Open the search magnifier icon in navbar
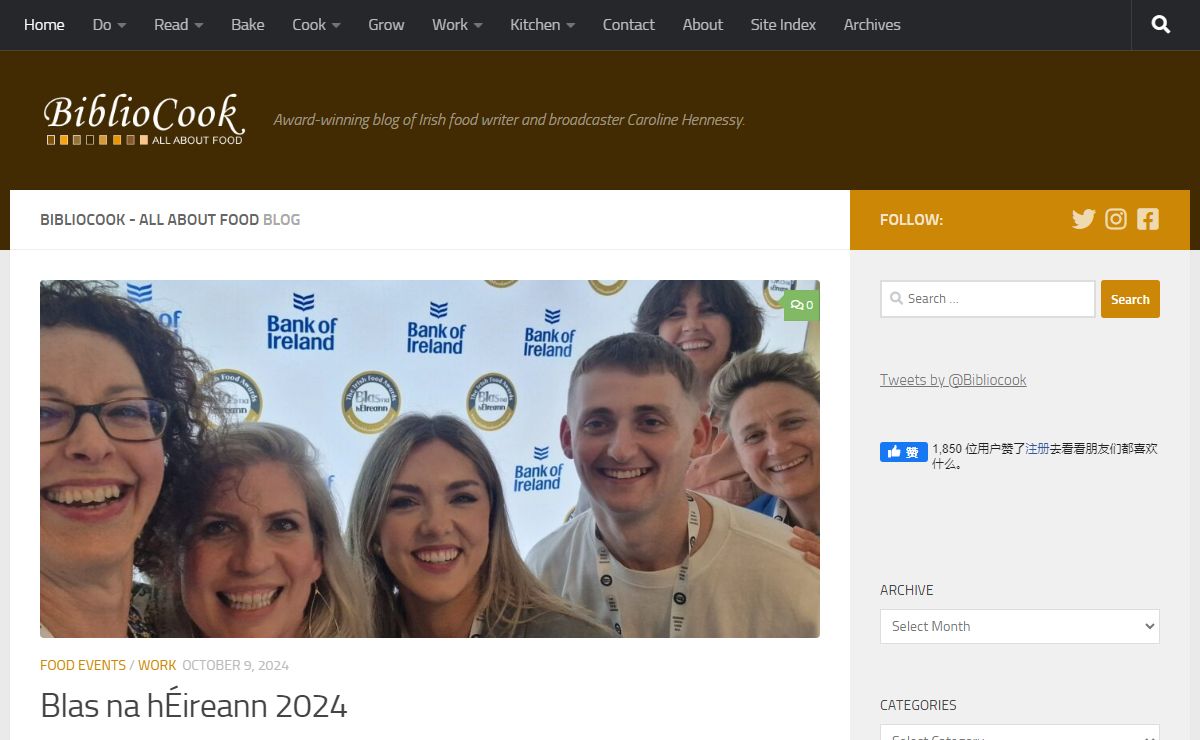The width and height of the screenshot is (1200, 740). (1160, 25)
